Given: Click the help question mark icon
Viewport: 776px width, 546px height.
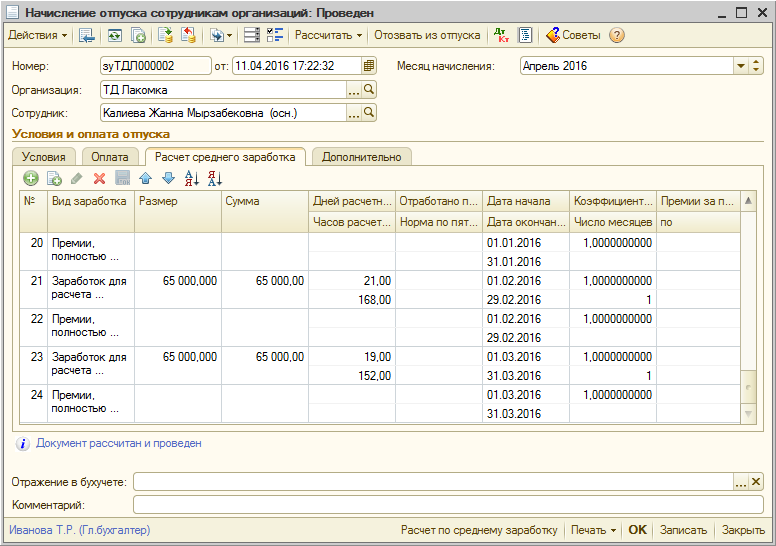Looking at the screenshot, I should click(x=617, y=35).
